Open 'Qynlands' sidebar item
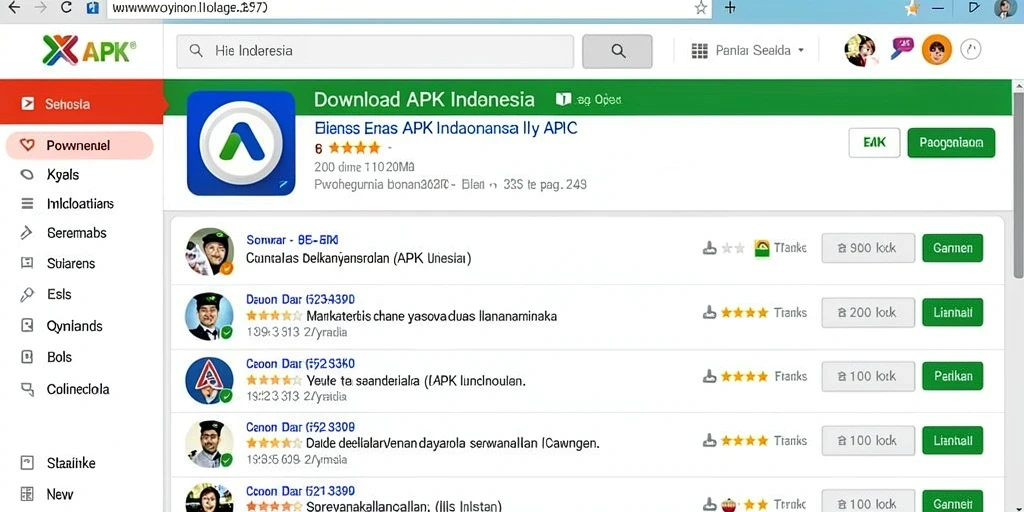The width and height of the screenshot is (1024, 512). pos(74,326)
